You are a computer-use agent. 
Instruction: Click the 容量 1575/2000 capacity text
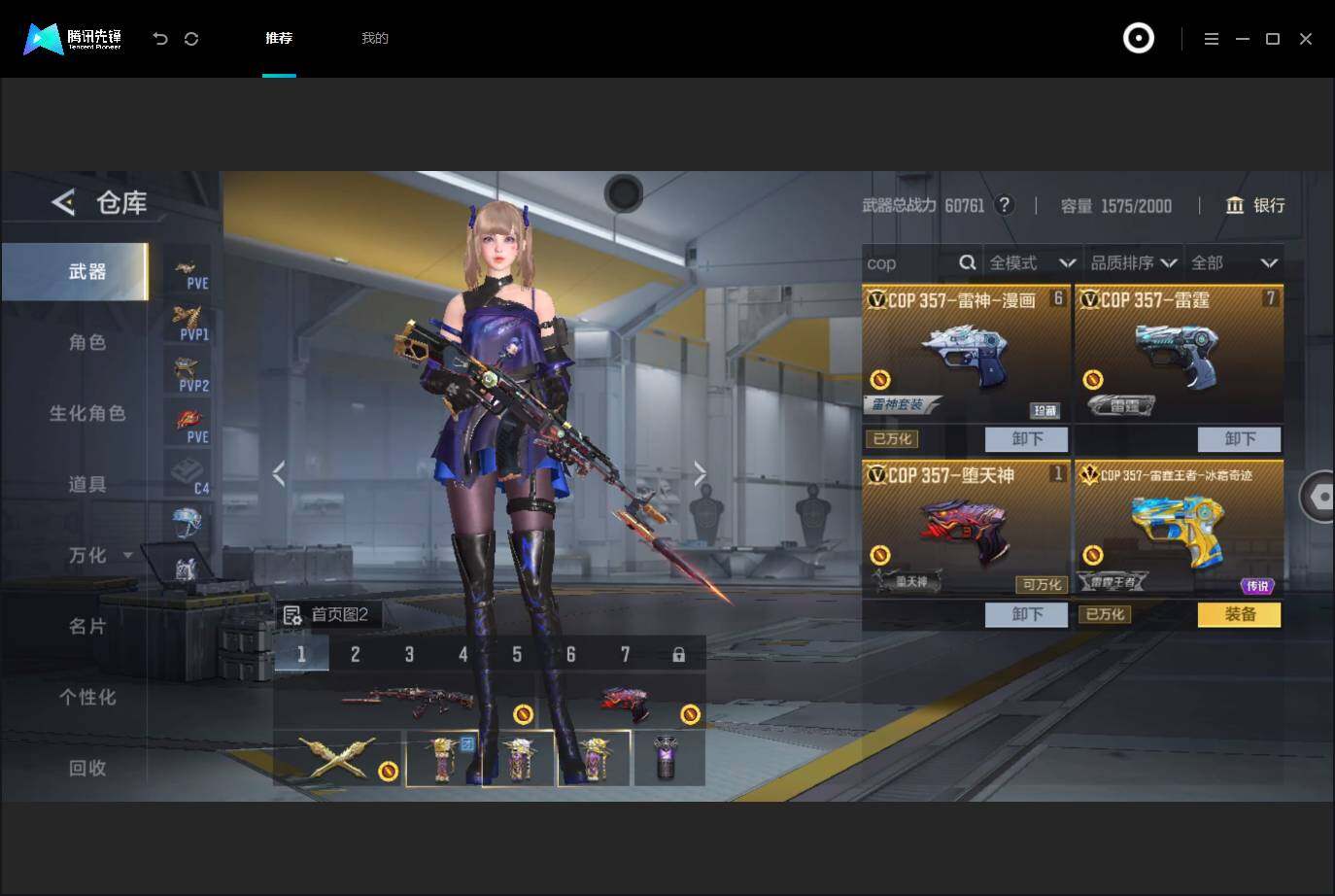[x=1116, y=205]
